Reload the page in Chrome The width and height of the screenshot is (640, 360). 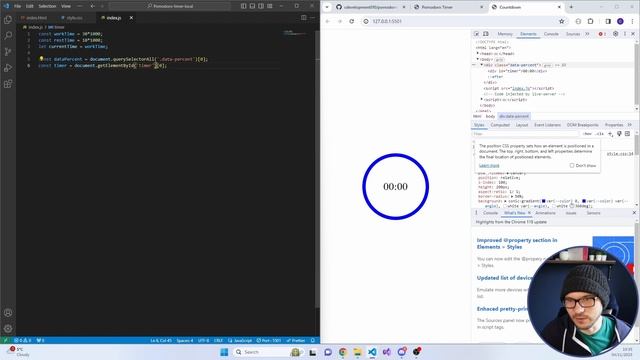pyautogui.click(x=351, y=21)
